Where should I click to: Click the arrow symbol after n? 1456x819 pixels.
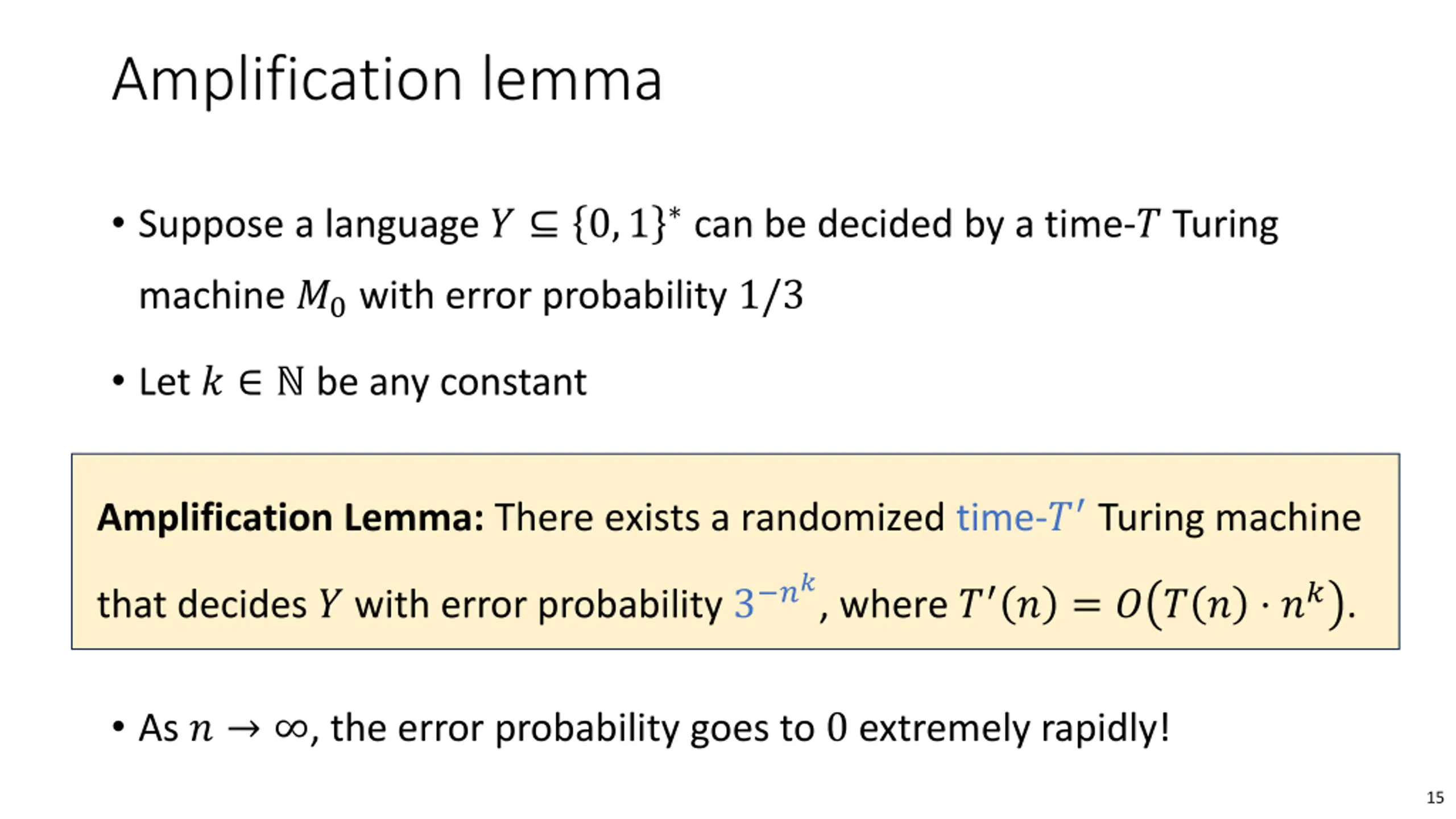[243, 729]
